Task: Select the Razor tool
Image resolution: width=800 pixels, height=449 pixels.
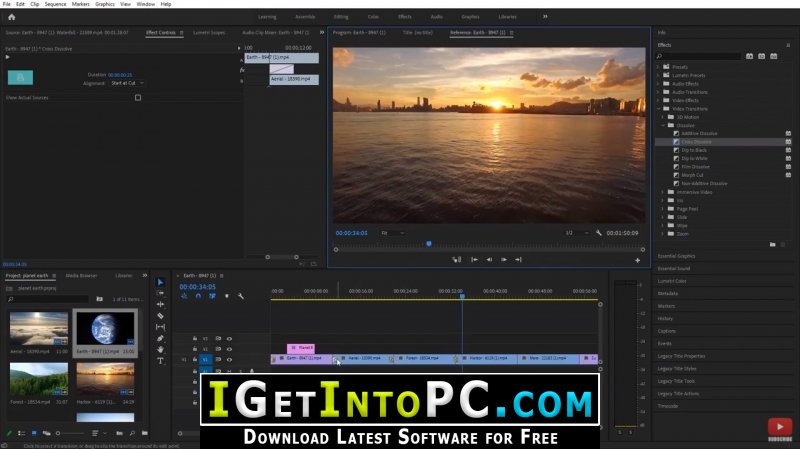Action: pyautogui.click(x=160, y=316)
